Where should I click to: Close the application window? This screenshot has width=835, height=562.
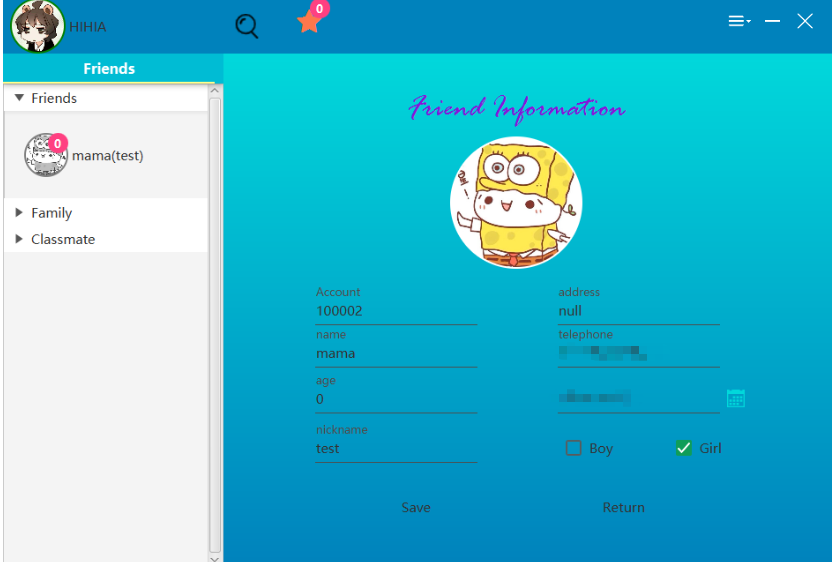click(x=805, y=21)
